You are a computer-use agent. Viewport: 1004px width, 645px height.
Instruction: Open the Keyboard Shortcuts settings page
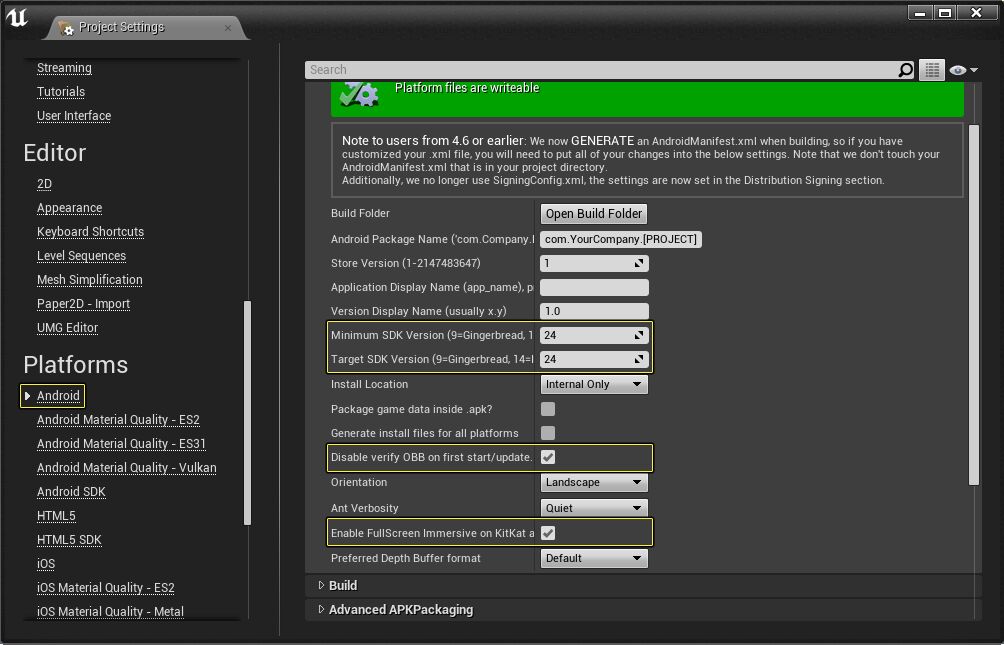coord(90,231)
